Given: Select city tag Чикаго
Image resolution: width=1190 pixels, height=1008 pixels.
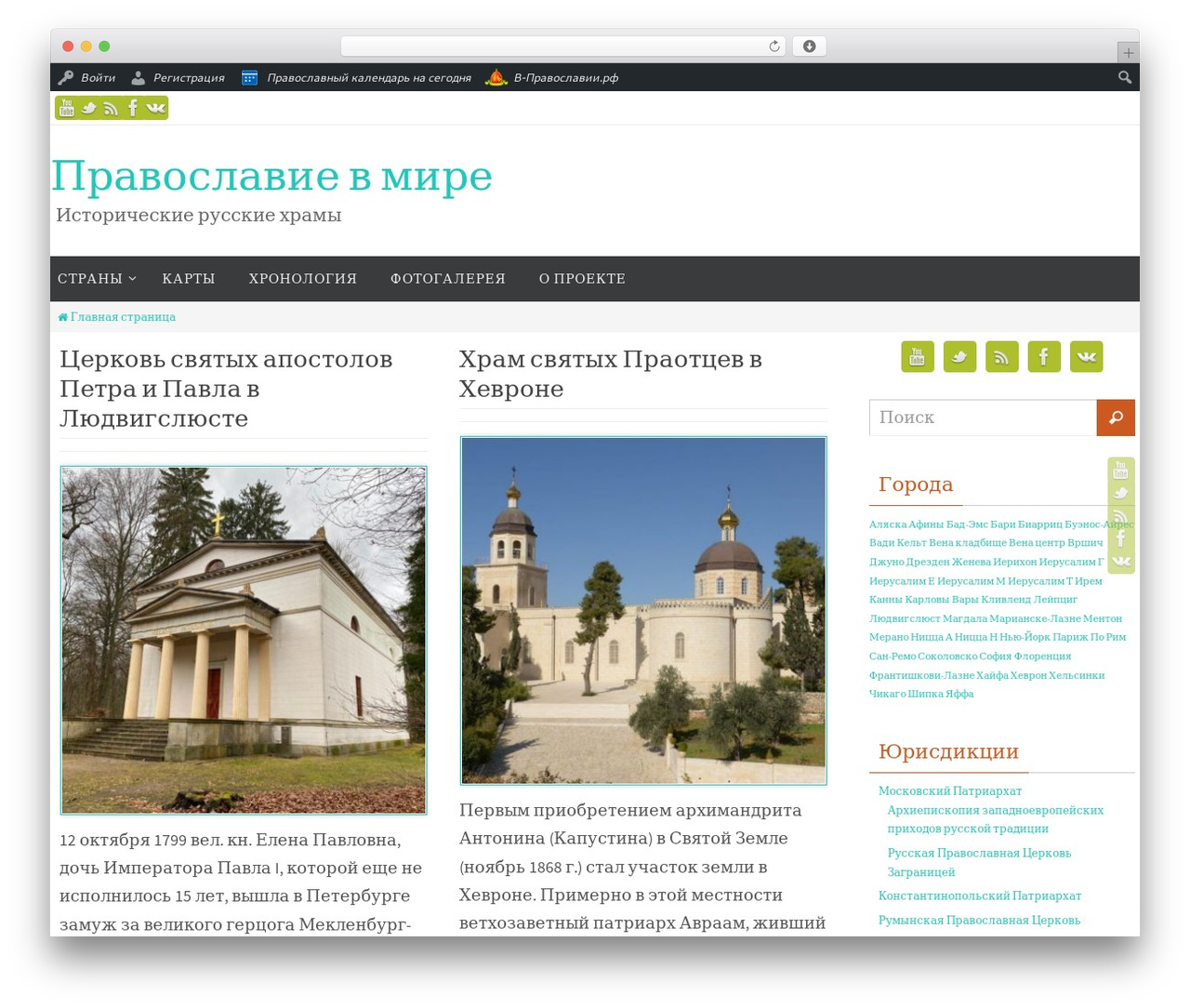Looking at the screenshot, I should pos(887,694).
